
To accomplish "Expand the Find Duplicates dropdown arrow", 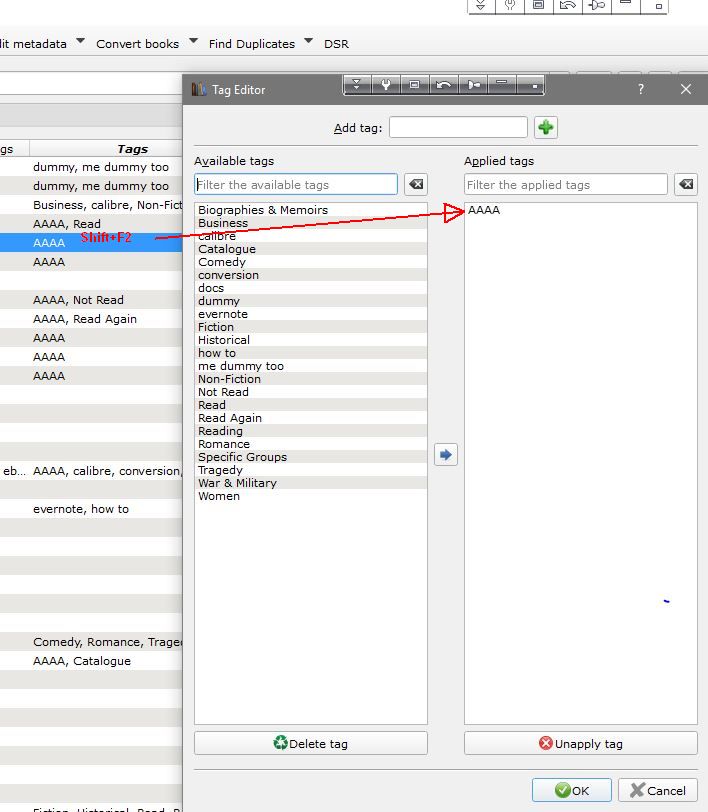I will pos(308,40).
